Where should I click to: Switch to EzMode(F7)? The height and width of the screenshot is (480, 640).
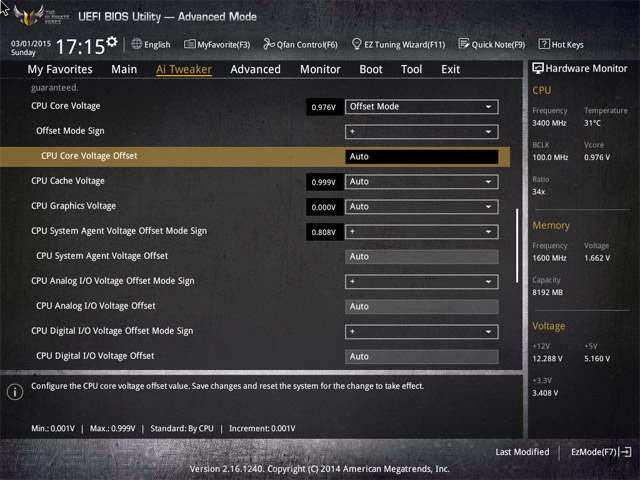tap(601, 452)
